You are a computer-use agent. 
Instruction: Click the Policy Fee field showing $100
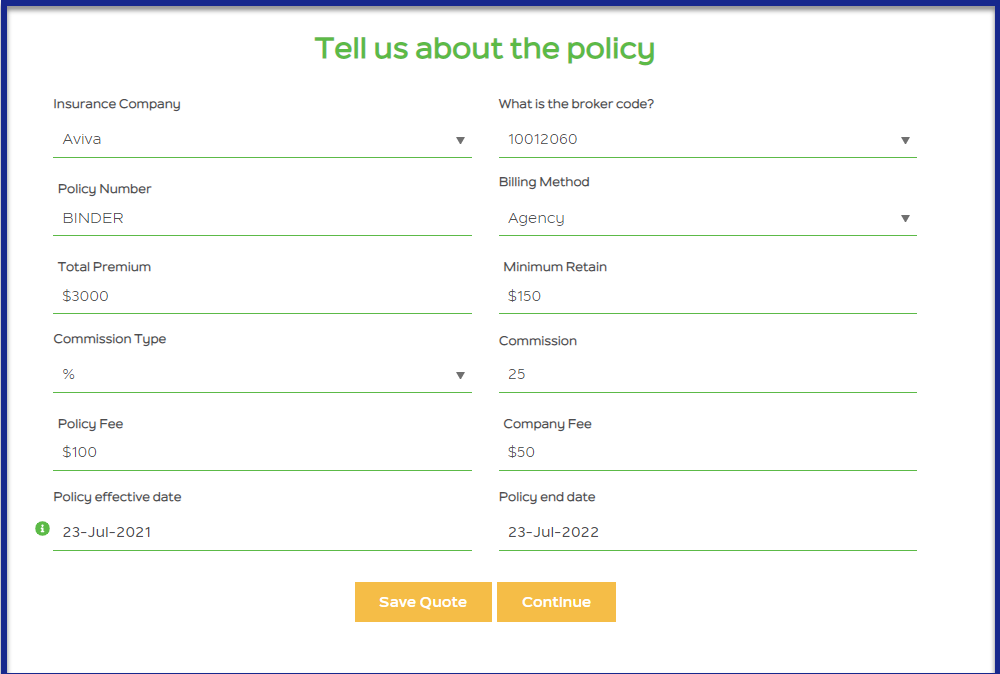coord(262,453)
